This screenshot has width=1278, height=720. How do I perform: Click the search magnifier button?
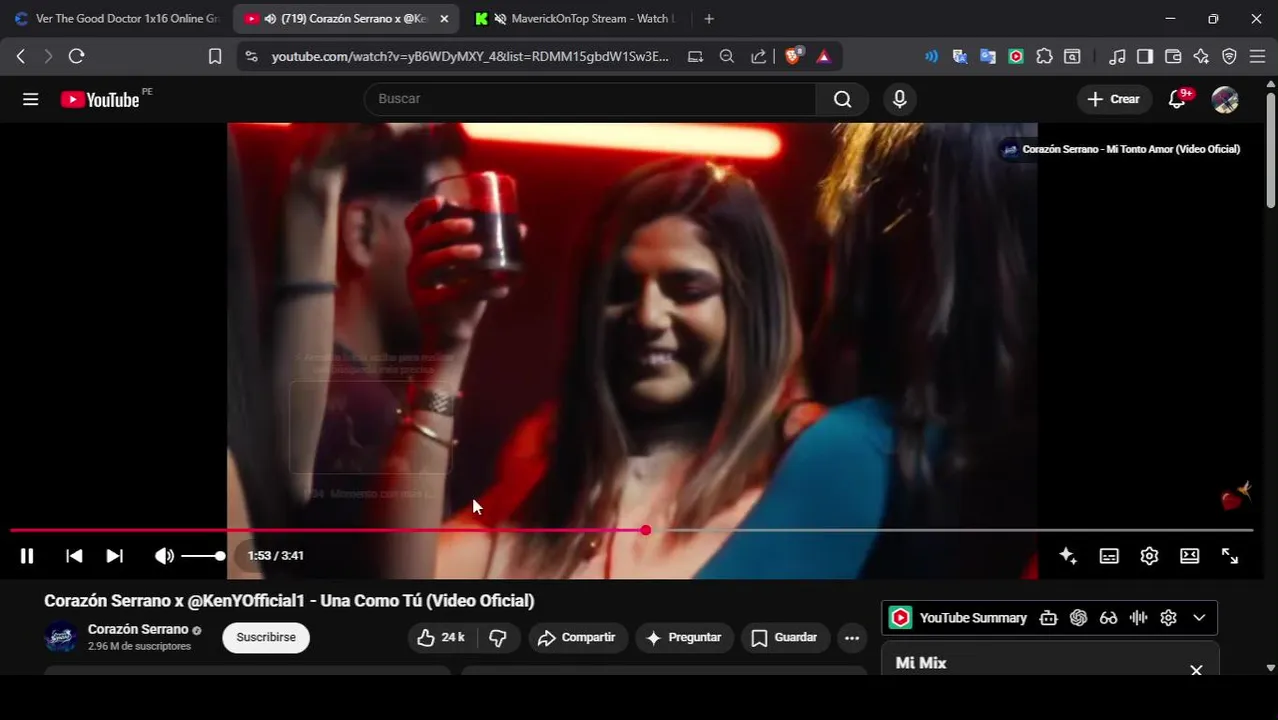click(x=843, y=99)
